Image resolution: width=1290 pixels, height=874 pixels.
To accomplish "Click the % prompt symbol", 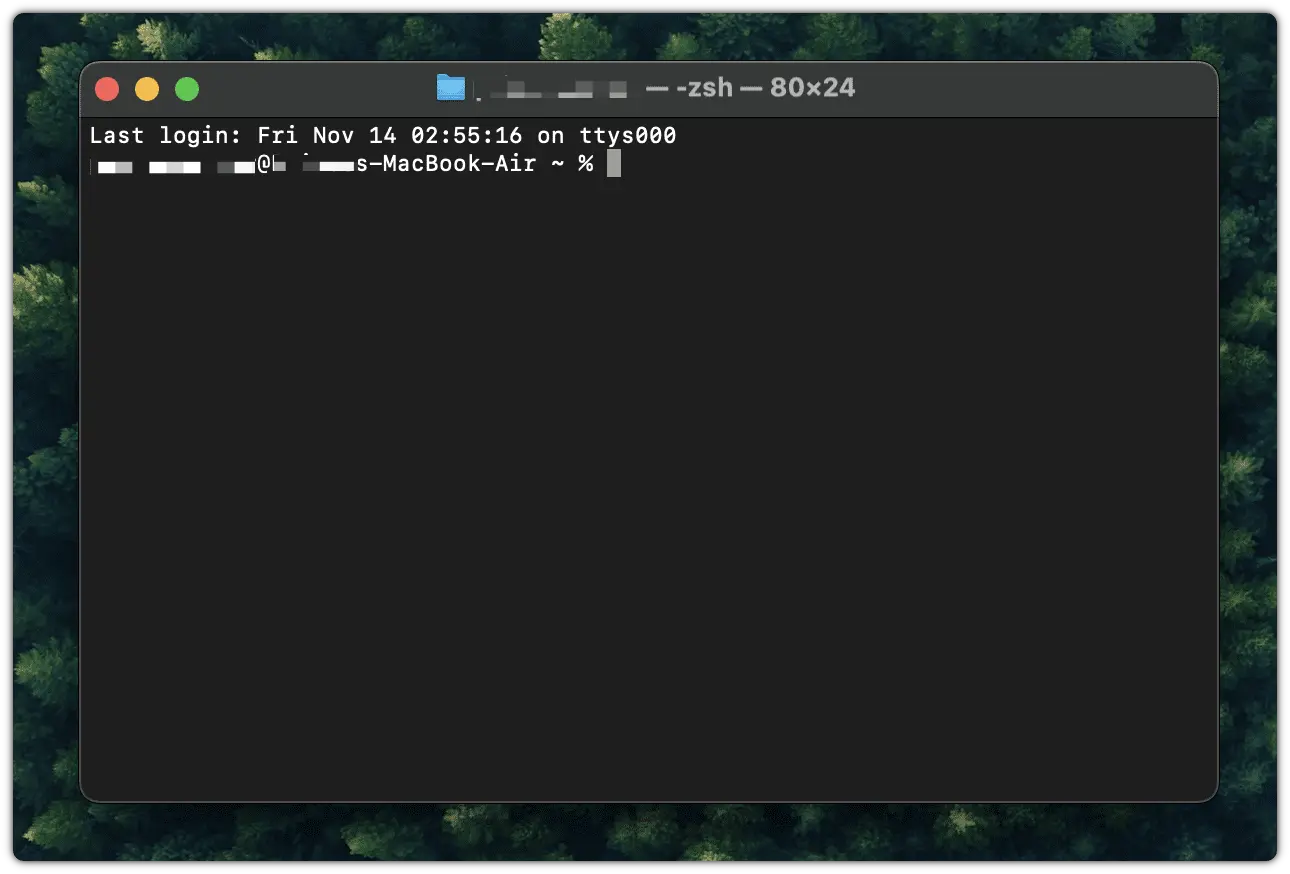I will (586, 164).
